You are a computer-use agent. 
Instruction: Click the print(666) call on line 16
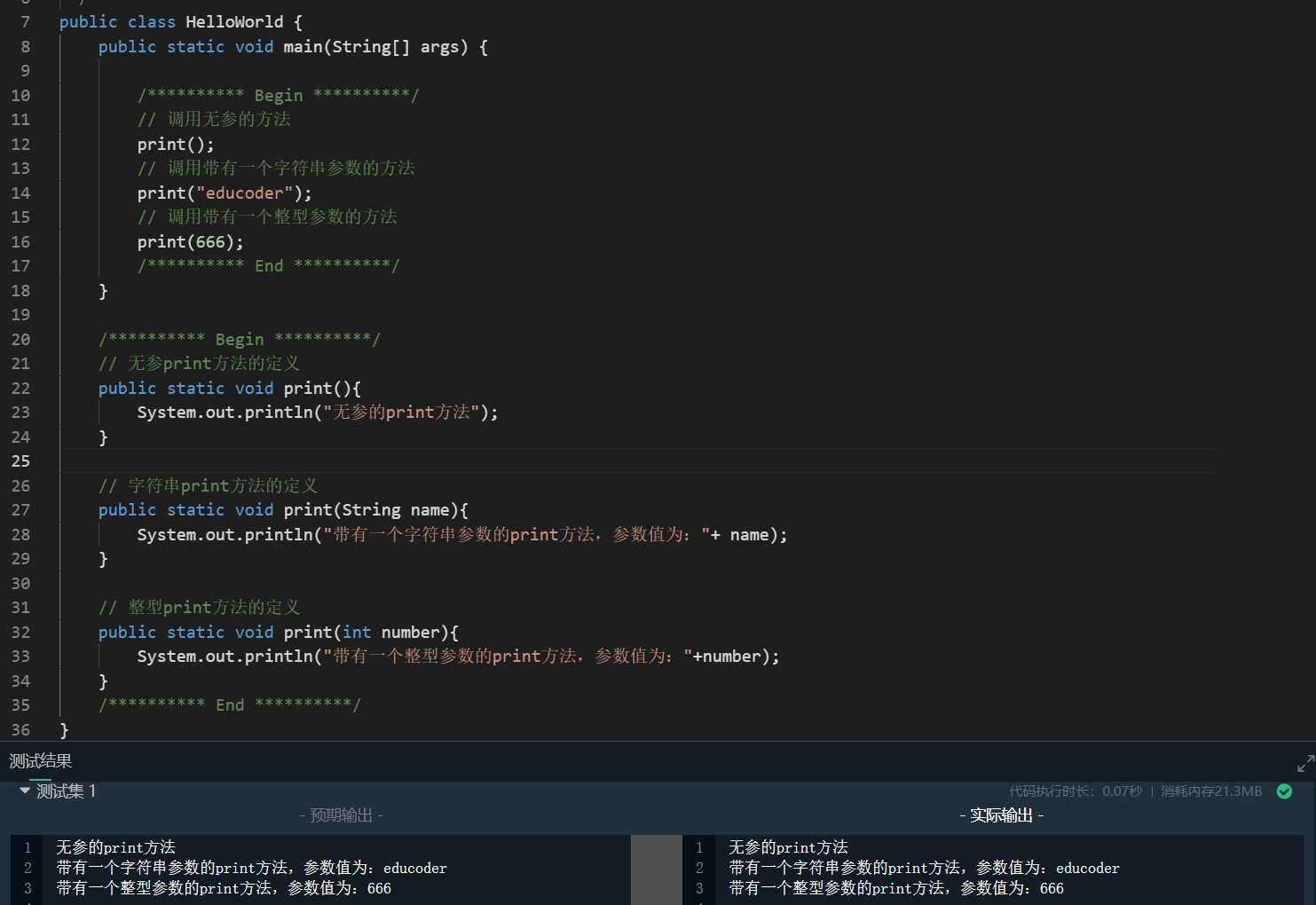tap(190, 241)
